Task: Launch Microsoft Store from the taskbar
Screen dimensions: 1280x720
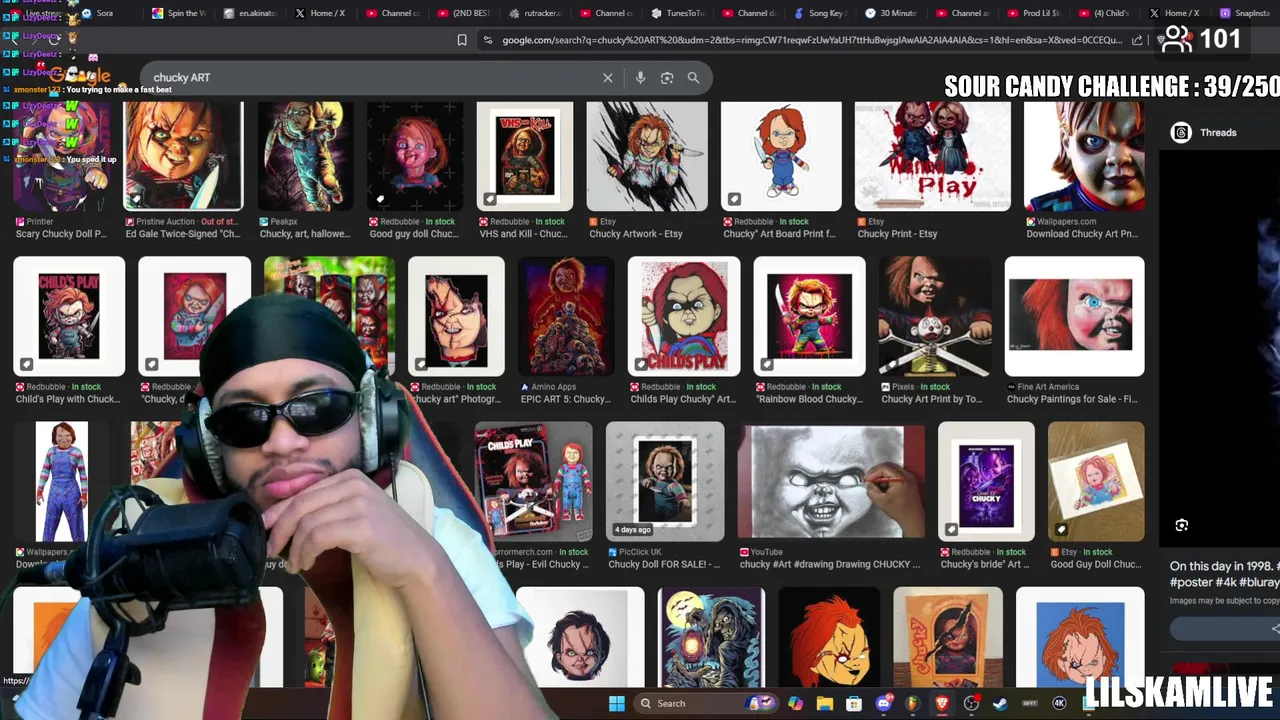Action: pyautogui.click(x=853, y=703)
